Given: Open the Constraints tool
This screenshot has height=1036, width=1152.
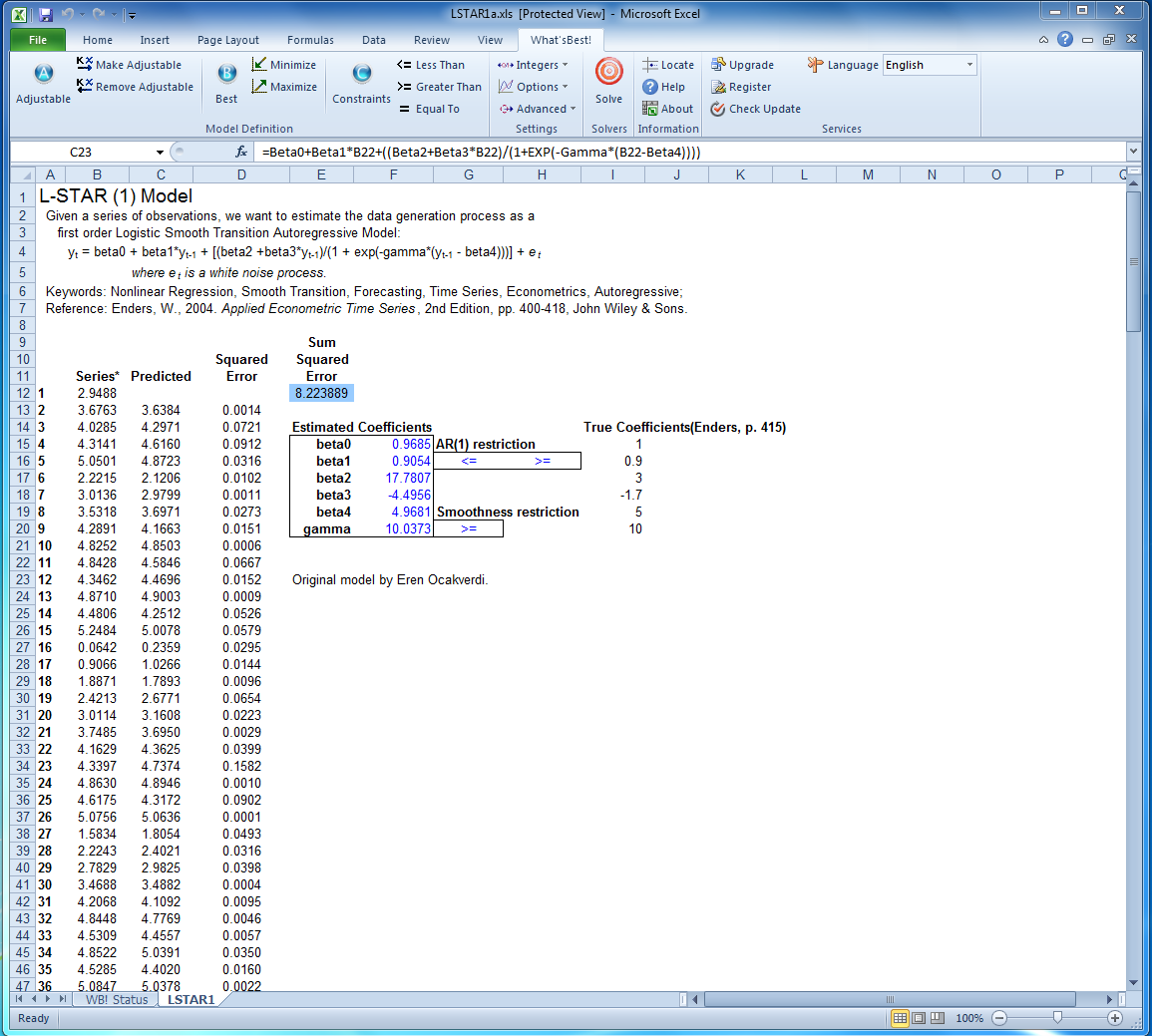Looking at the screenshot, I should pyautogui.click(x=361, y=74).
